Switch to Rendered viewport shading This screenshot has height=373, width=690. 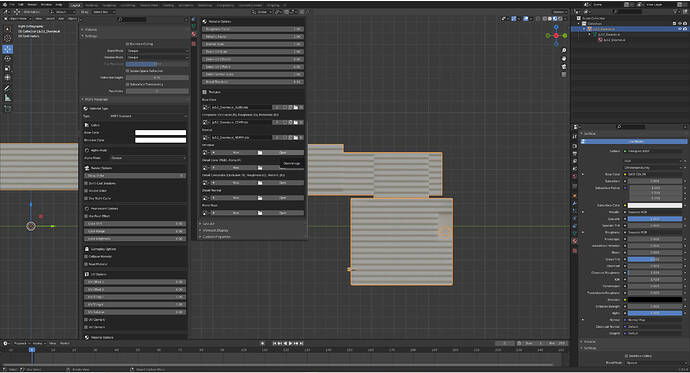point(560,19)
